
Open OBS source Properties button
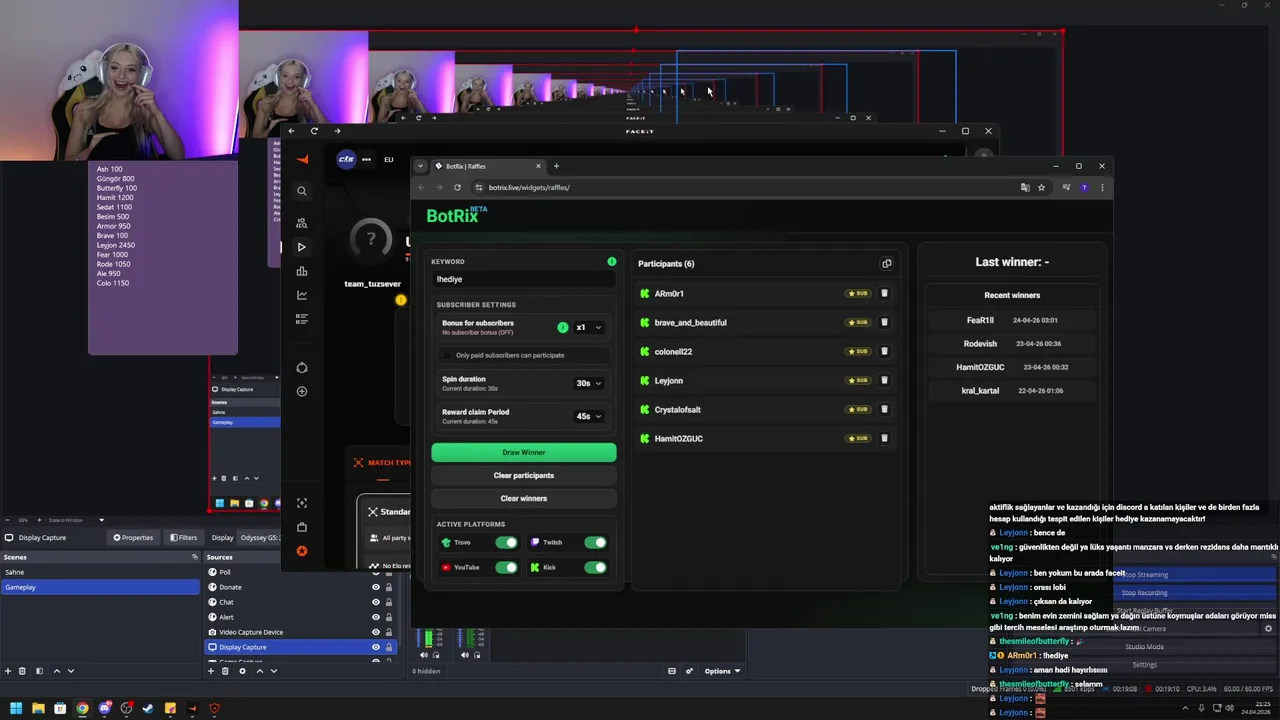point(133,537)
